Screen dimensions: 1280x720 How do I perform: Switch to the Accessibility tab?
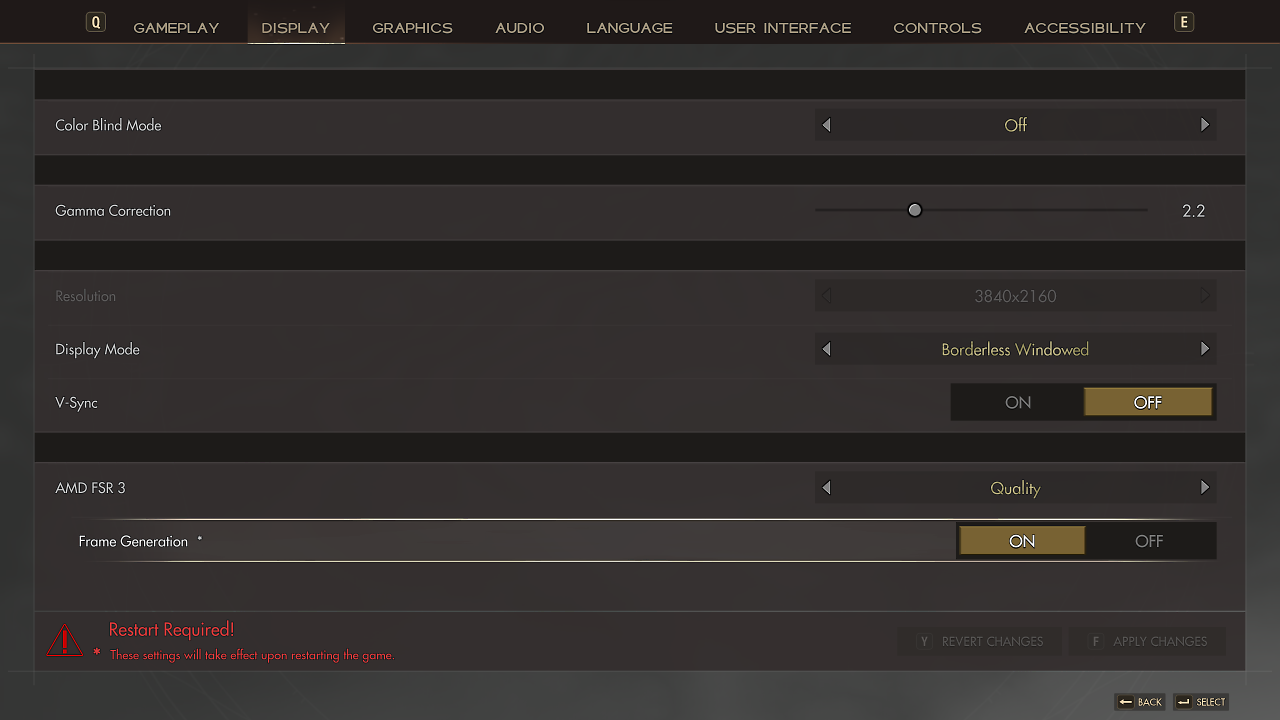coord(1085,28)
